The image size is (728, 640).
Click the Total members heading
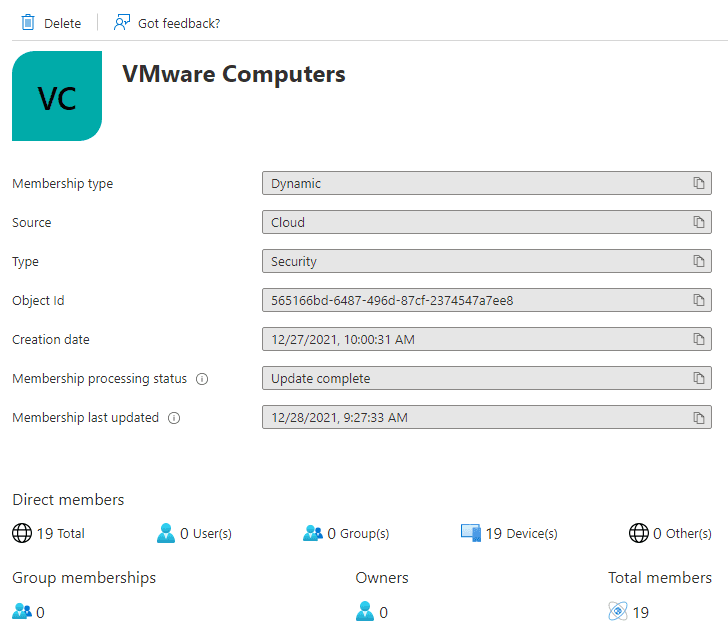coord(660,578)
